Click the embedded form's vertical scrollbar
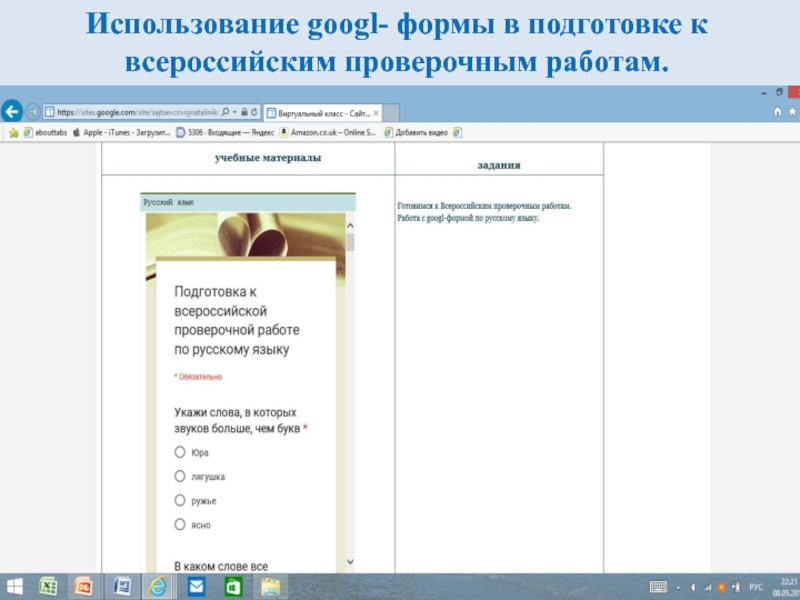This screenshot has height=600, width=800. pos(350,400)
